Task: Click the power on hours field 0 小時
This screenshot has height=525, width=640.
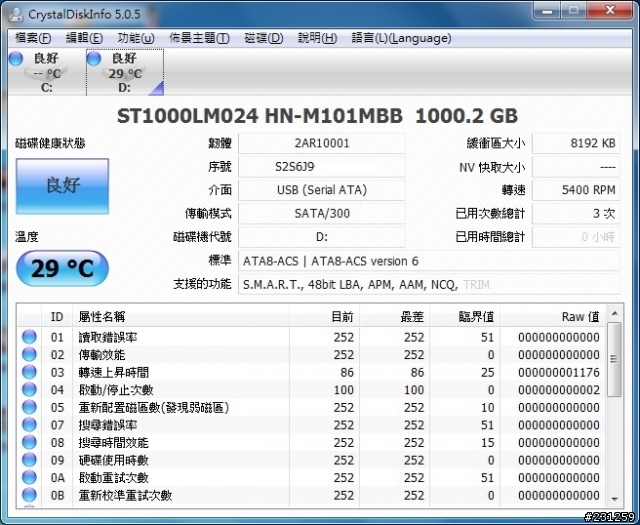Action: click(x=576, y=237)
